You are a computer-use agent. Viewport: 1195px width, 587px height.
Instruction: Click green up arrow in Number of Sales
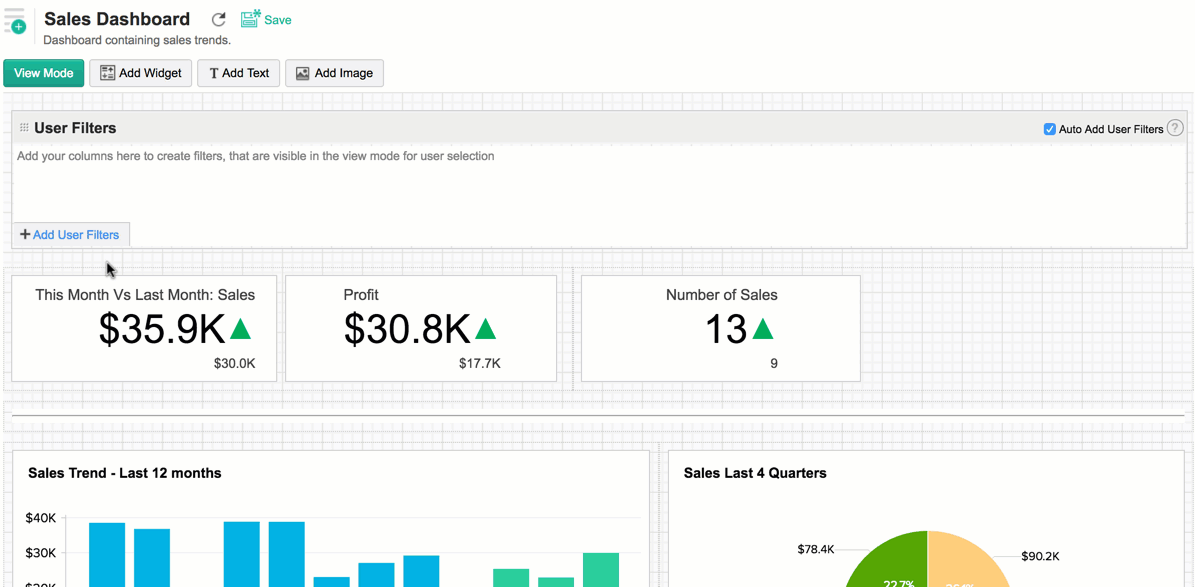point(763,328)
